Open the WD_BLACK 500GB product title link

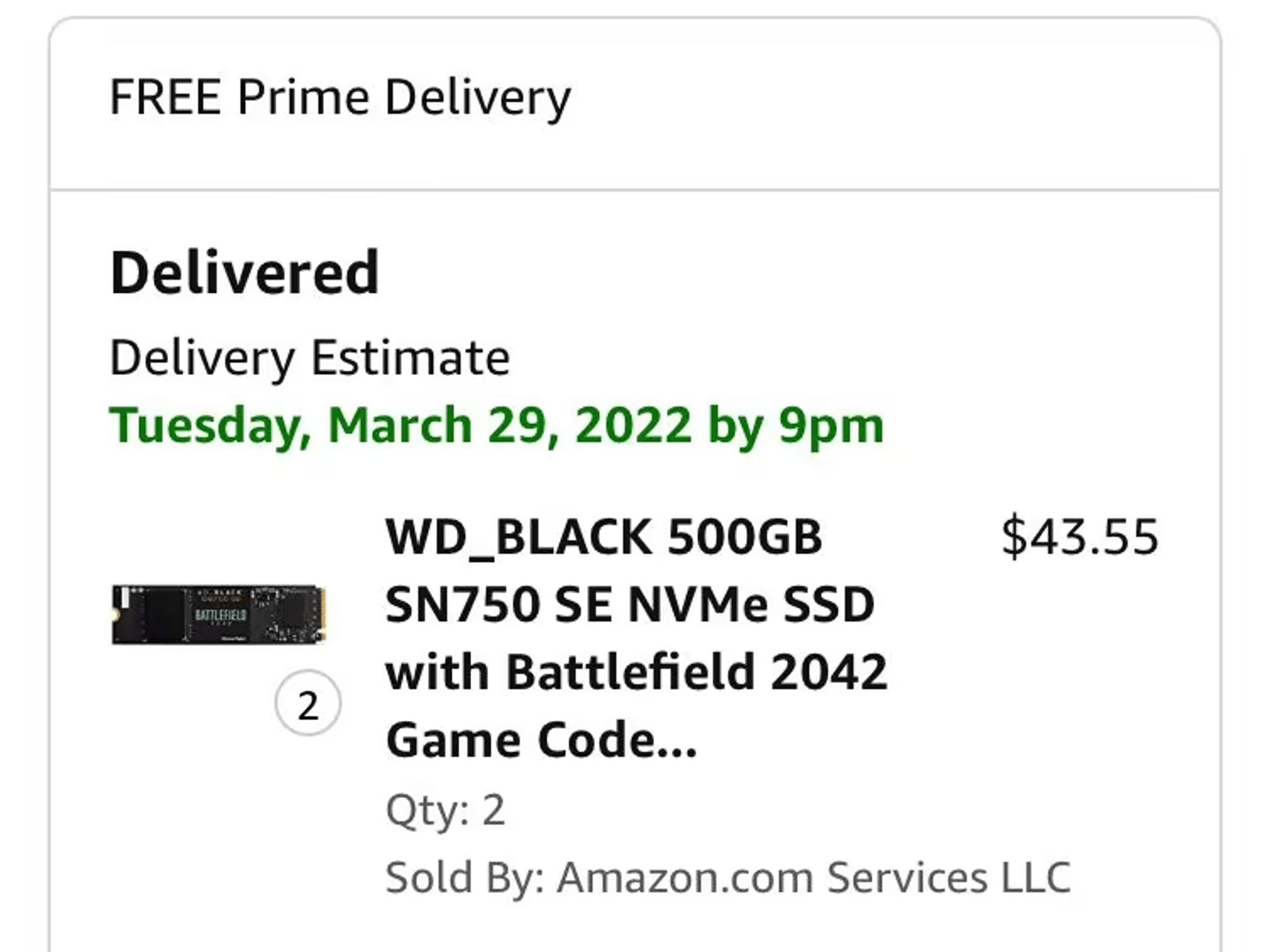tap(636, 638)
